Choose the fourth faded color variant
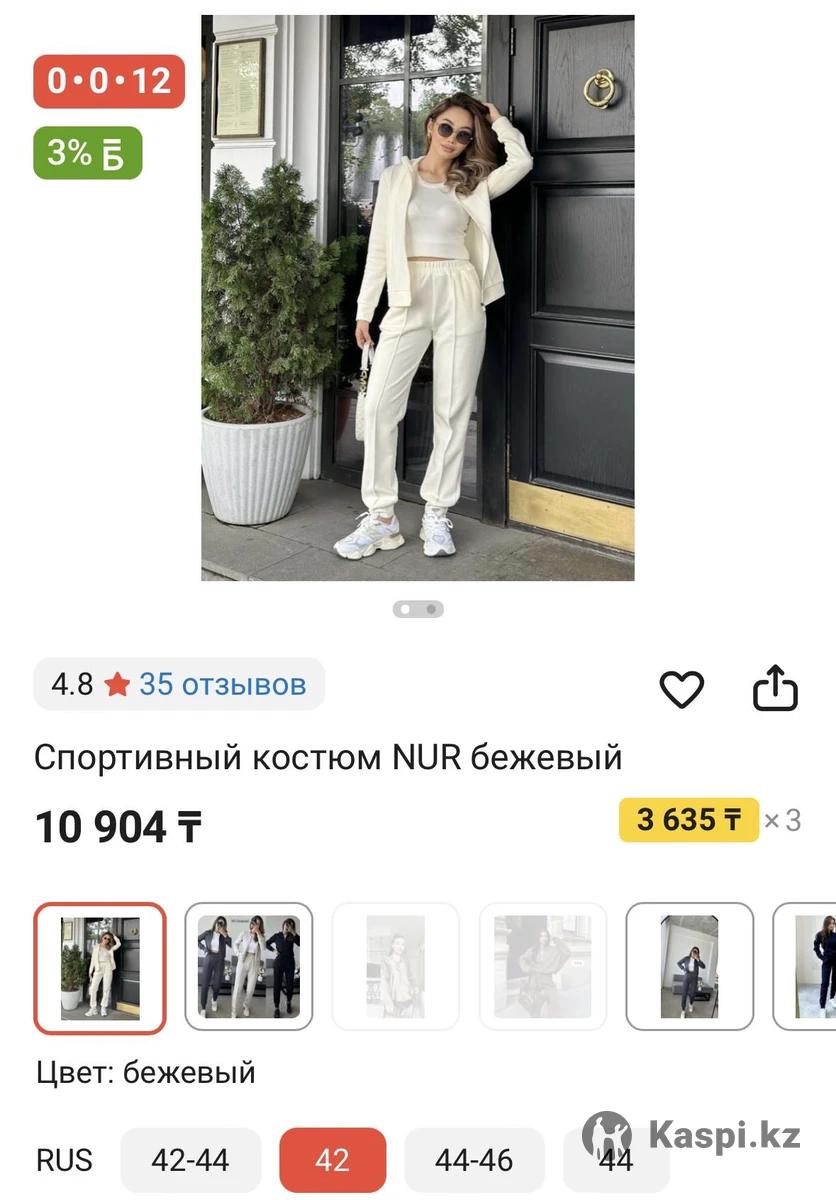The height and width of the screenshot is (1200, 836). click(x=543, y=967)
